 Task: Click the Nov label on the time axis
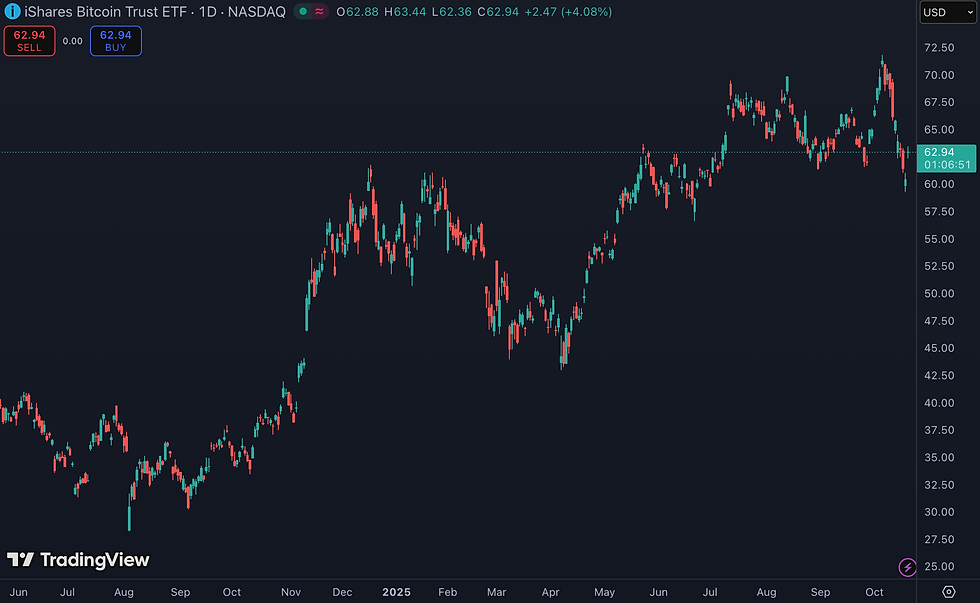[x=291, y=592]
